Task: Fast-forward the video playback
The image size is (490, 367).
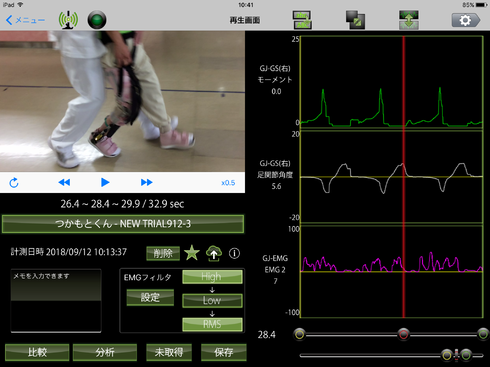Action: point(147,182)
